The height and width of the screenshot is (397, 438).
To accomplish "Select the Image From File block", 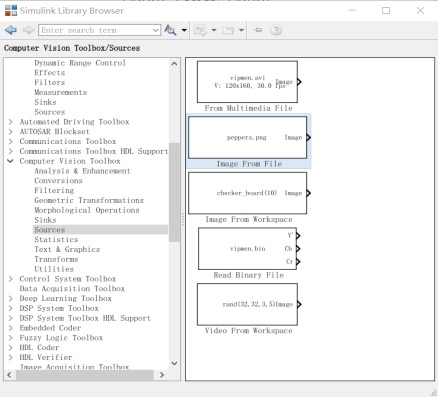I will click(x=248, y=137).
